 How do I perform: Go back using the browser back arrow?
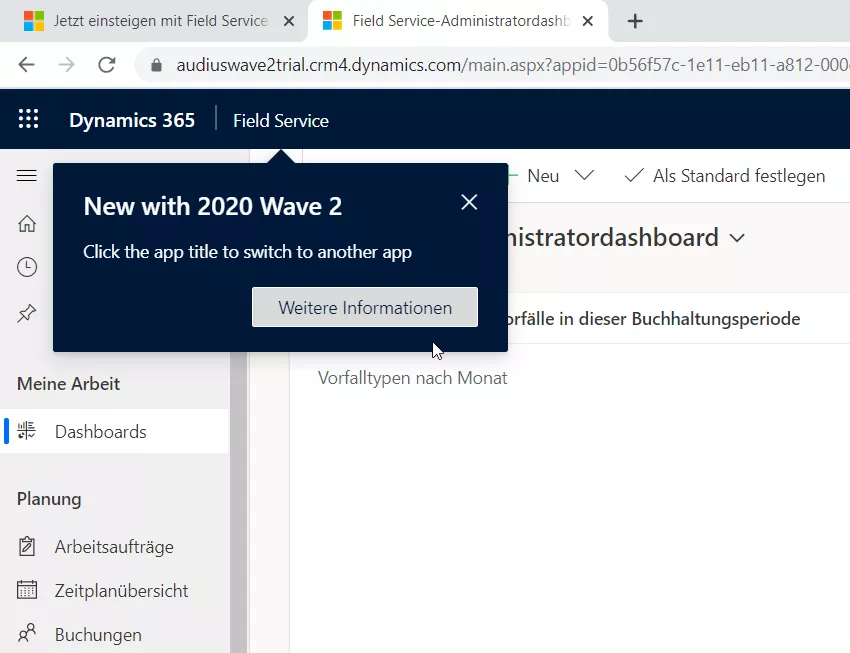point(27,65)
